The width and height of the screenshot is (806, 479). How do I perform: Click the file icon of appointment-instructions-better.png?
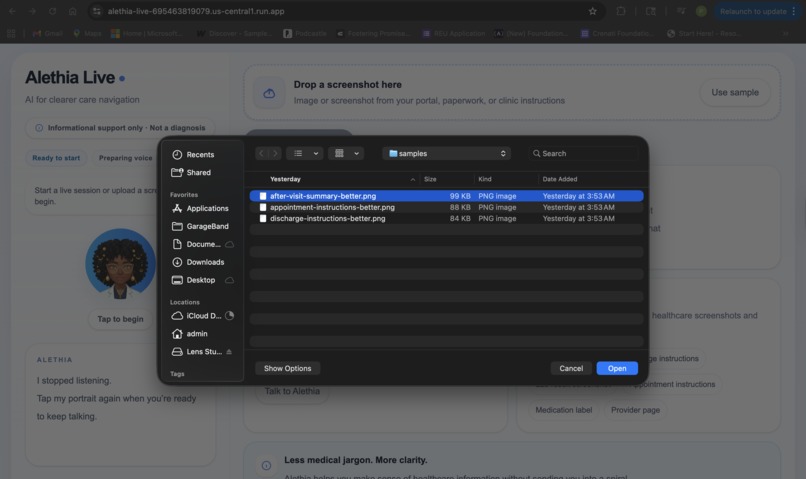263,207
